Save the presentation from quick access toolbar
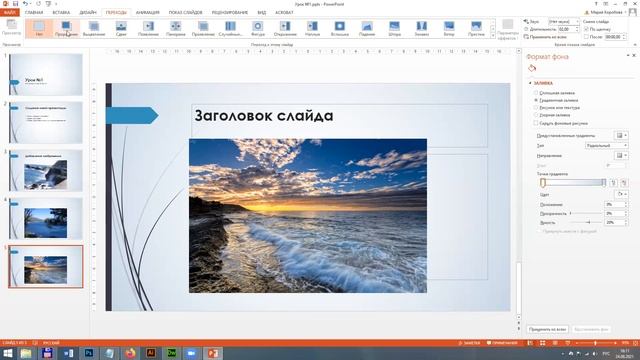This screenshot has height=360, width=640. click(x=16, y=4)
